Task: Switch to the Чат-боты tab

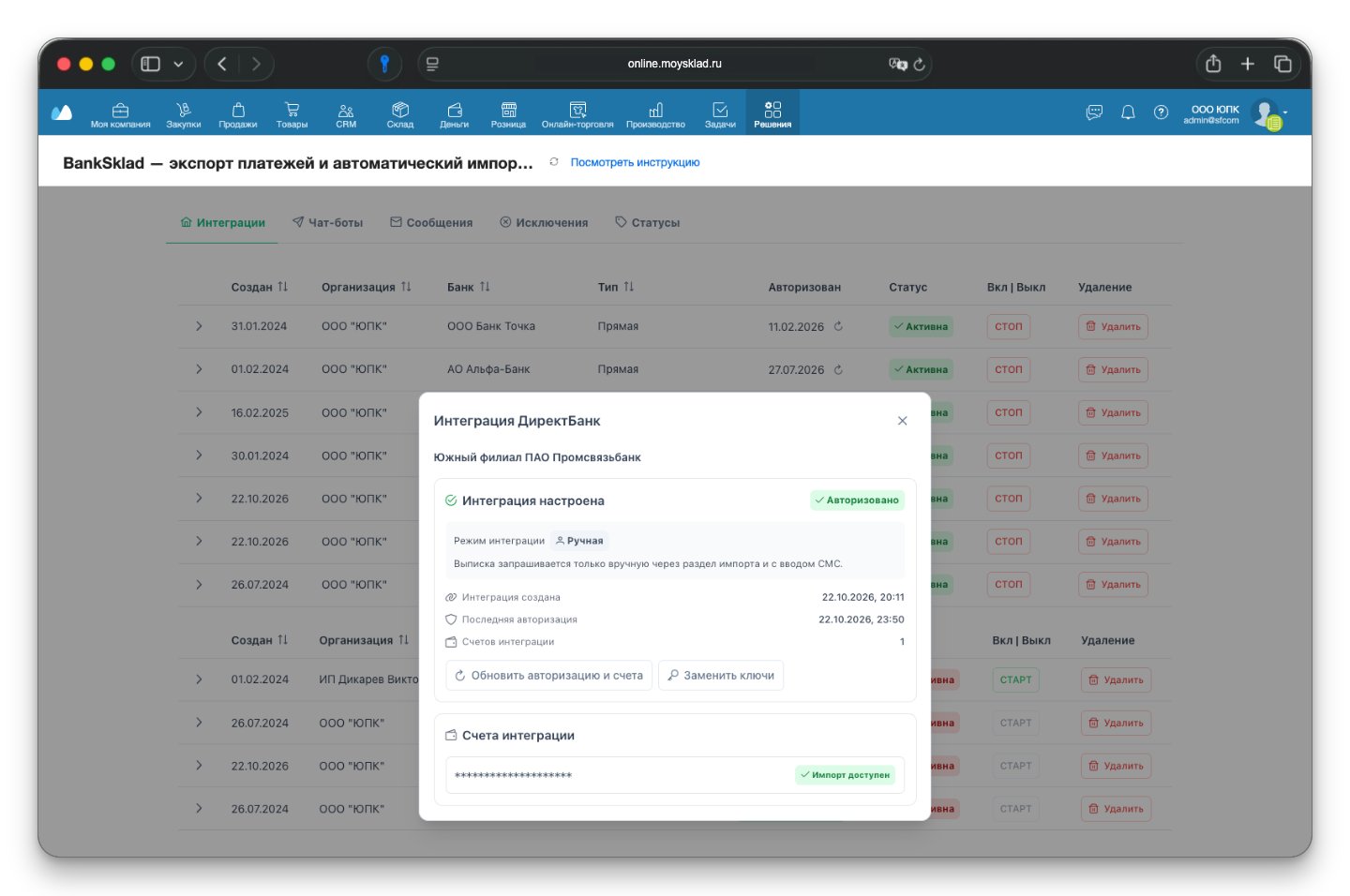Action: tap(327, 223)
